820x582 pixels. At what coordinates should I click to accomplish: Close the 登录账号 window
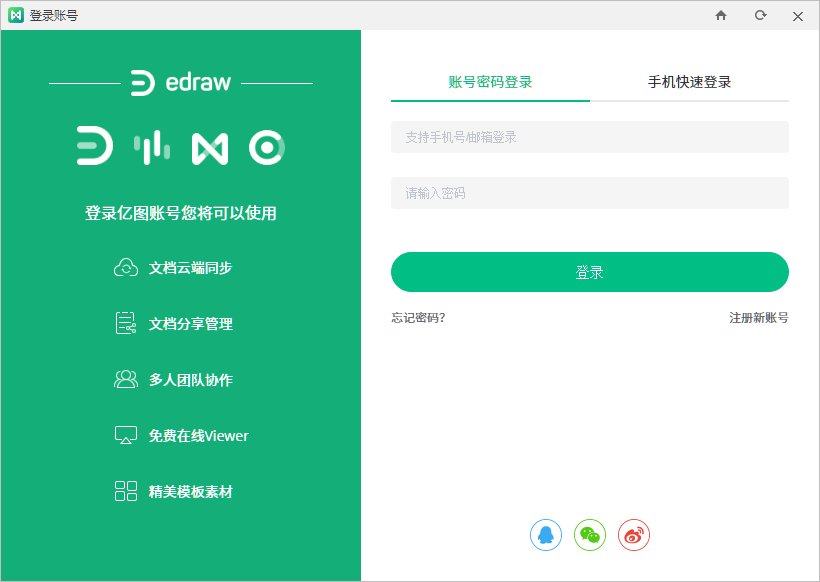pos(798,16)
